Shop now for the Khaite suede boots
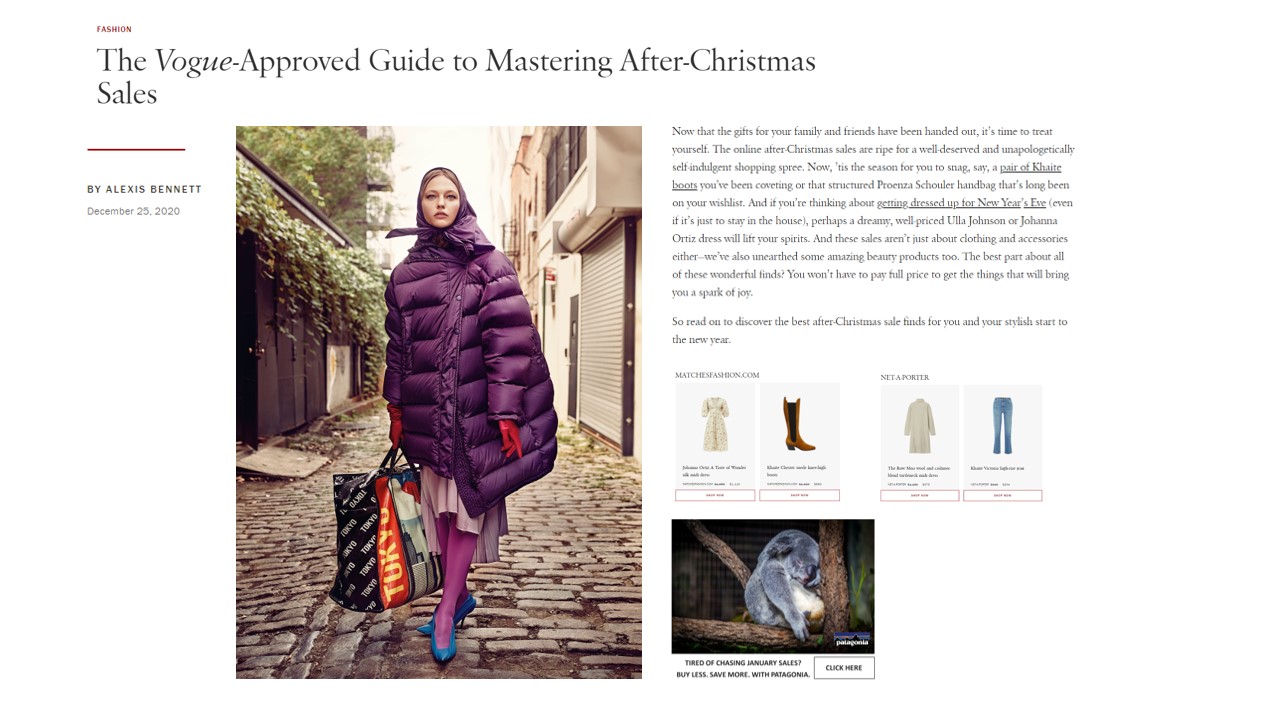Image resolution: width=1280 pixels, height=720 pixels. click(x=800, y=495)
